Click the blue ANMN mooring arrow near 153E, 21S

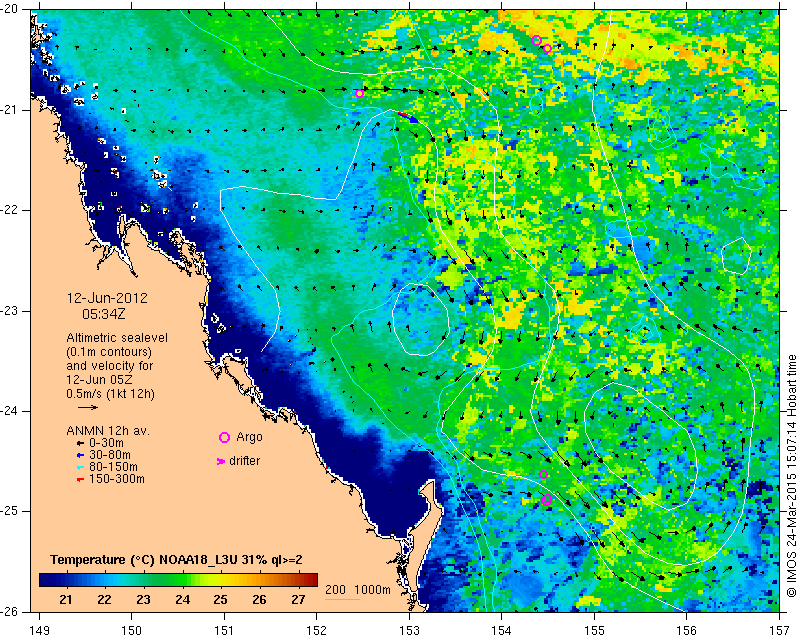pyautogui.click(x=410, y=117)
